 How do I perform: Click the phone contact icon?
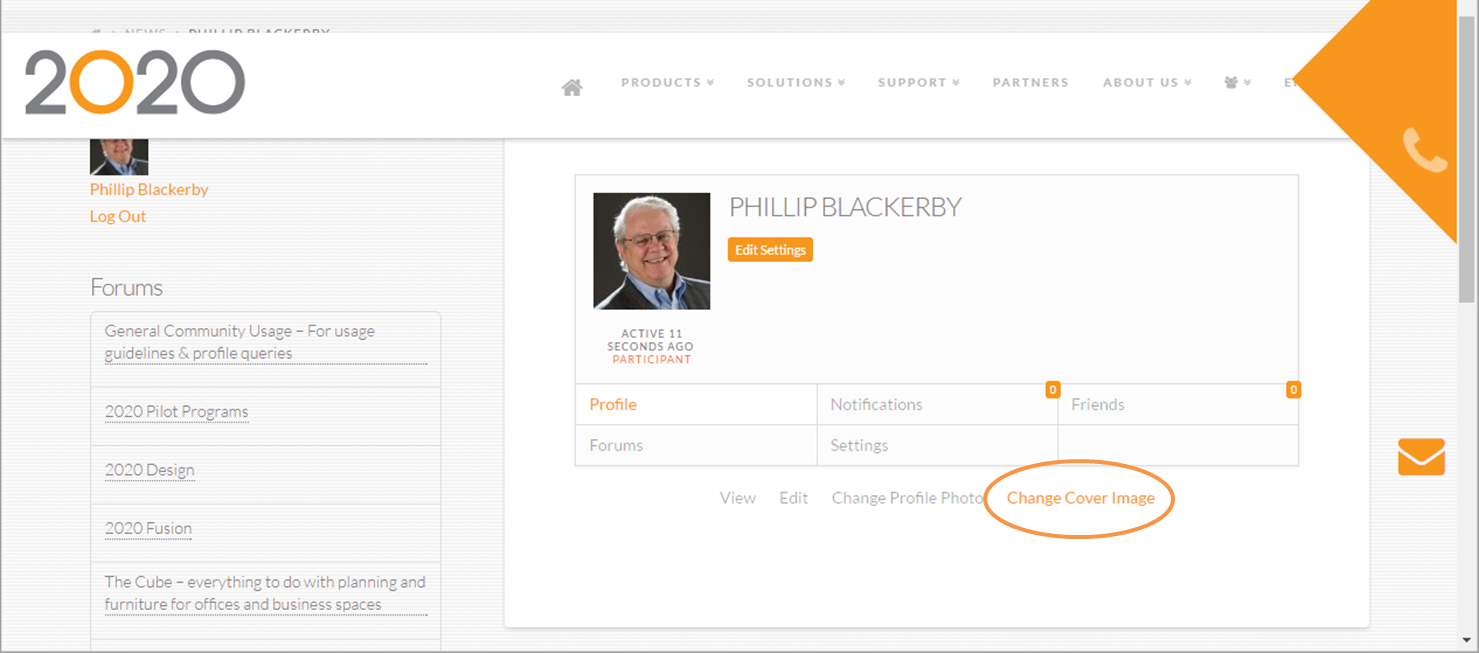1424,151
